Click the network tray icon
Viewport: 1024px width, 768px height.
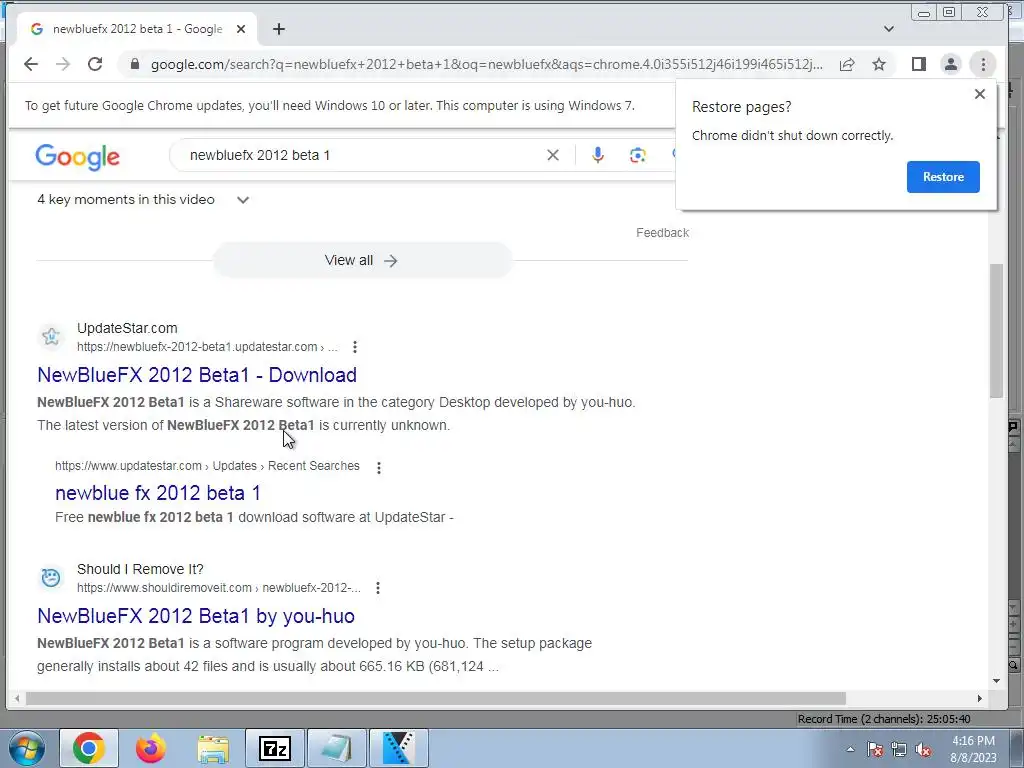click(x=899, y=749)
